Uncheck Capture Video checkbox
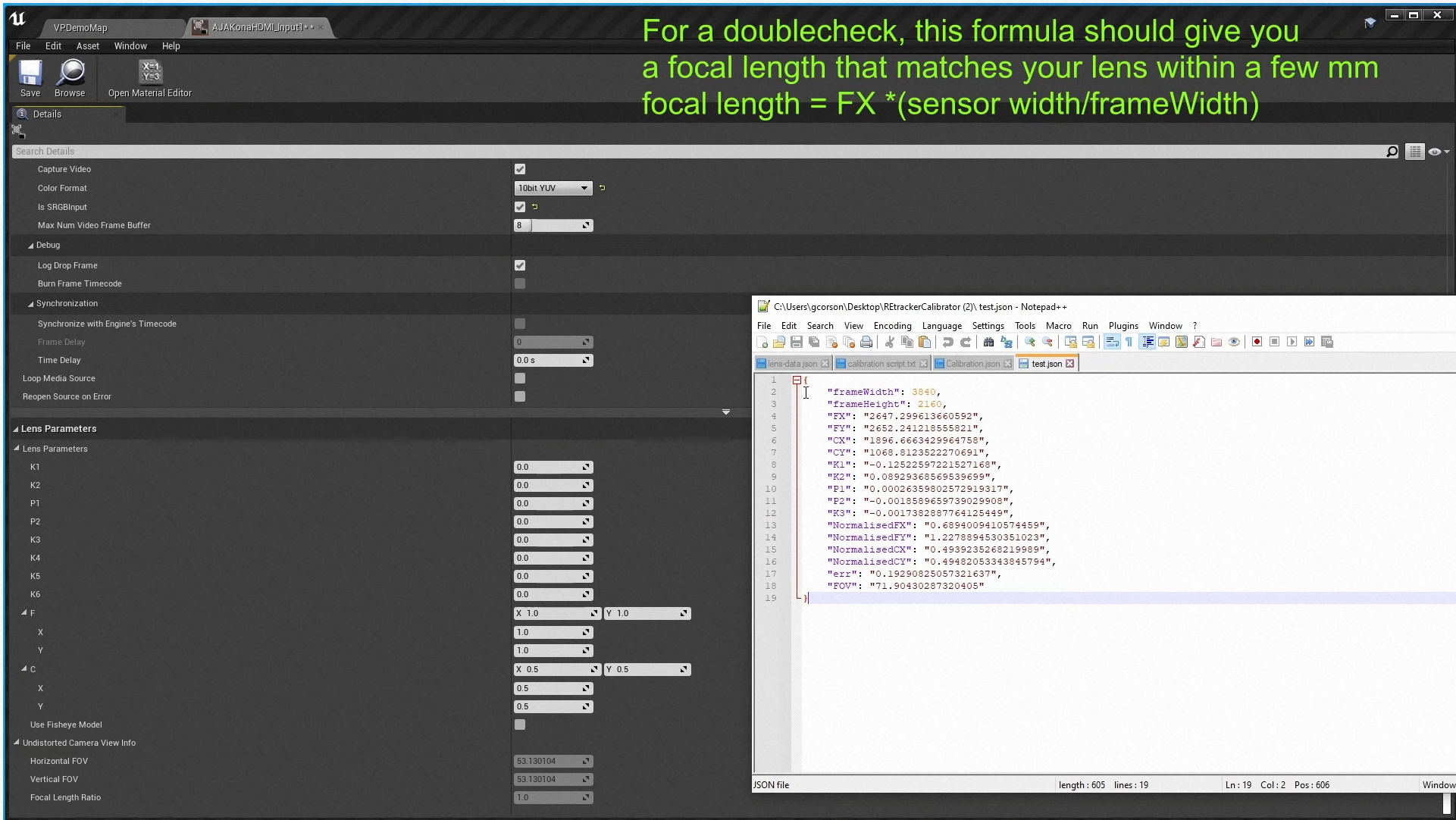 point(520,169)
